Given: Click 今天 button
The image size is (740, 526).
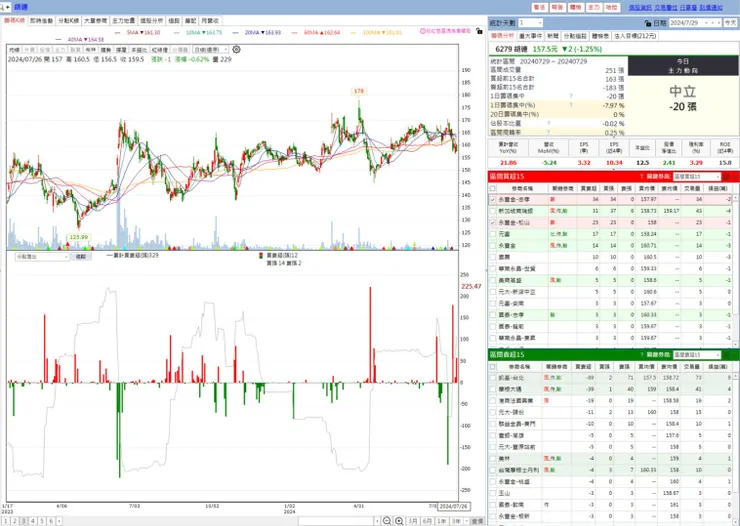Looking at the screenshot, I should pyautogui.click(x=730, y=23).
